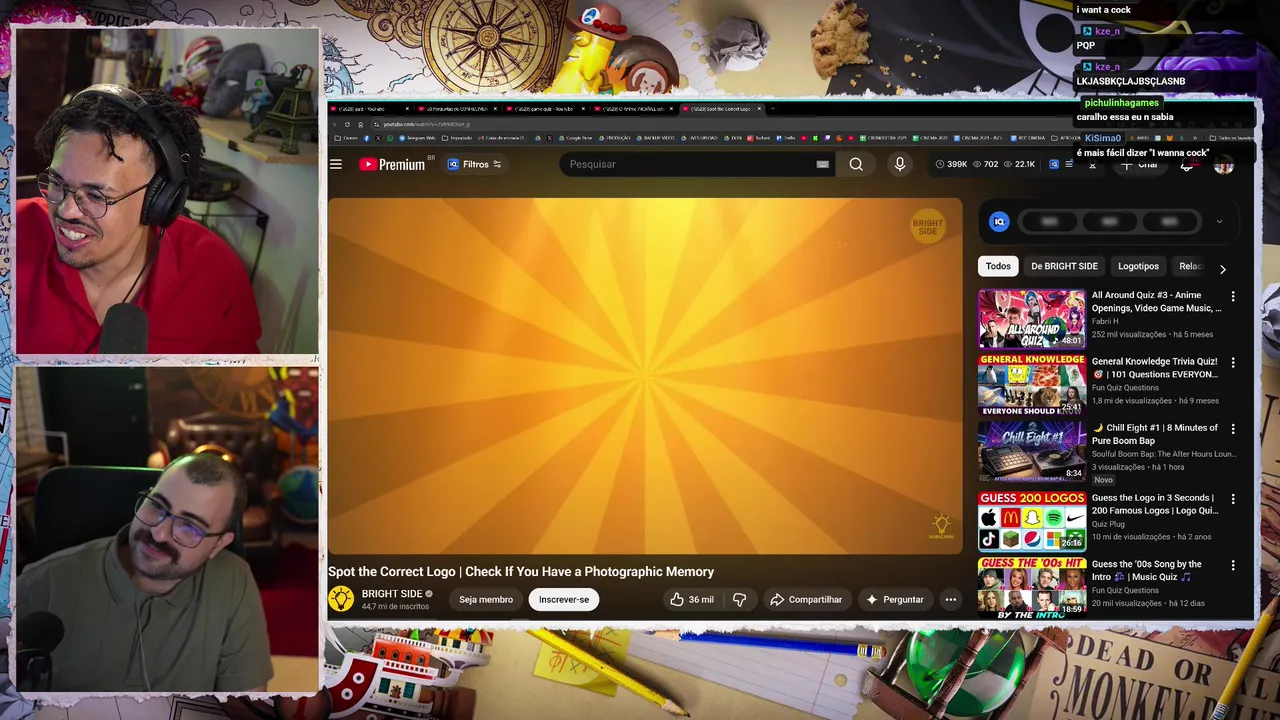Image resolution: width=1280 pixels, height=720 pixels.
Task: Switch to the '(2528) game quiz - YouTube' browser tab
Action: 545,108
